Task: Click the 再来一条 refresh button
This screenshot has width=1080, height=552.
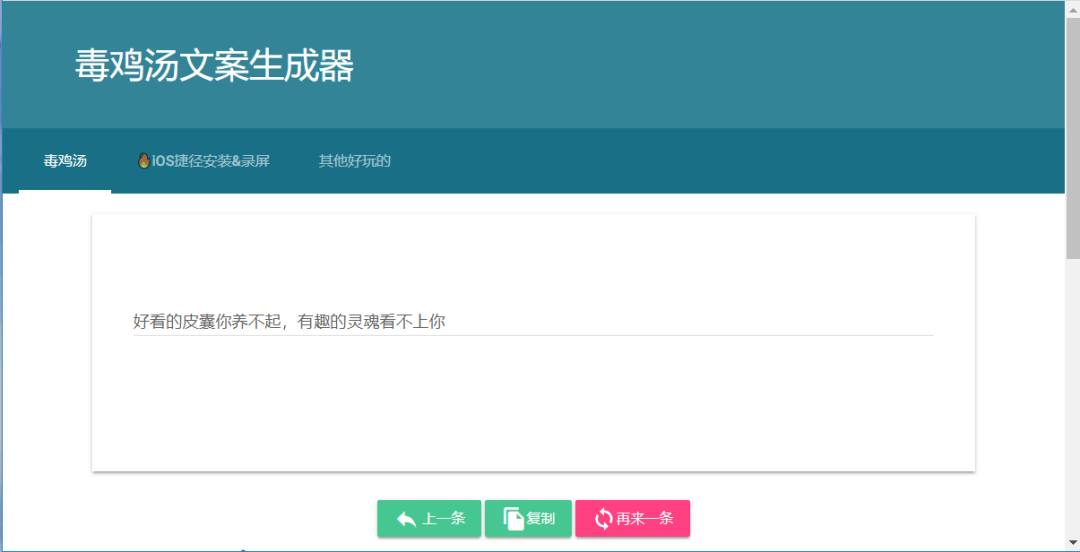Action: pos(632,518)
